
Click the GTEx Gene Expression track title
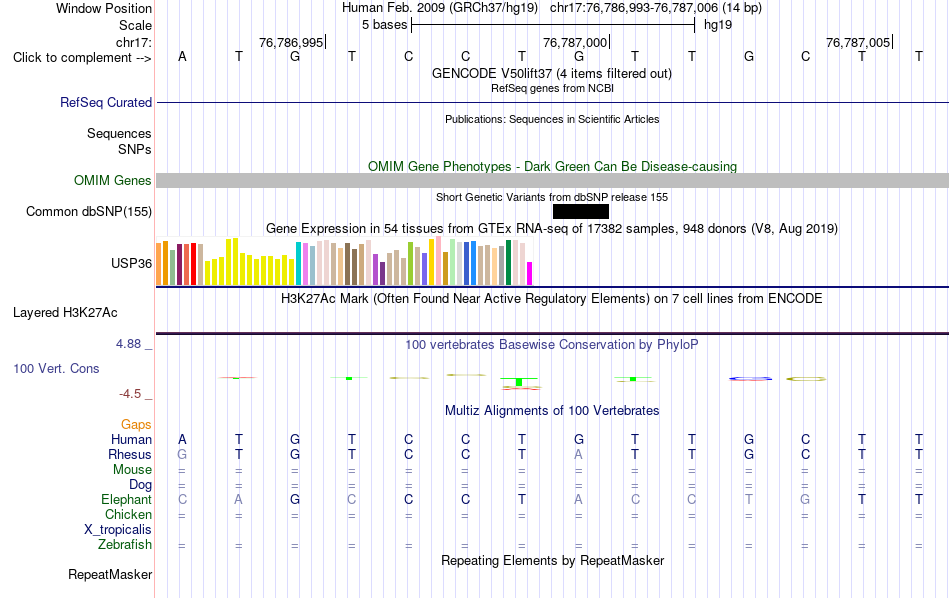tap(552, 229)
